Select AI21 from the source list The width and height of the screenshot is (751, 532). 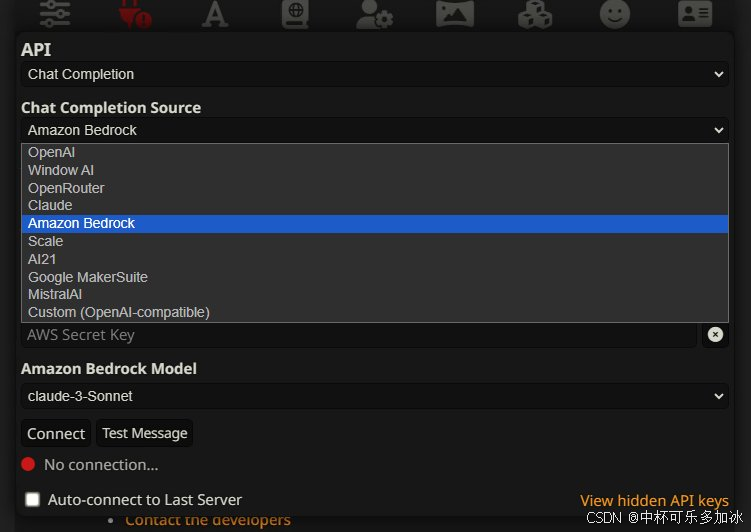tap(375, 259)
